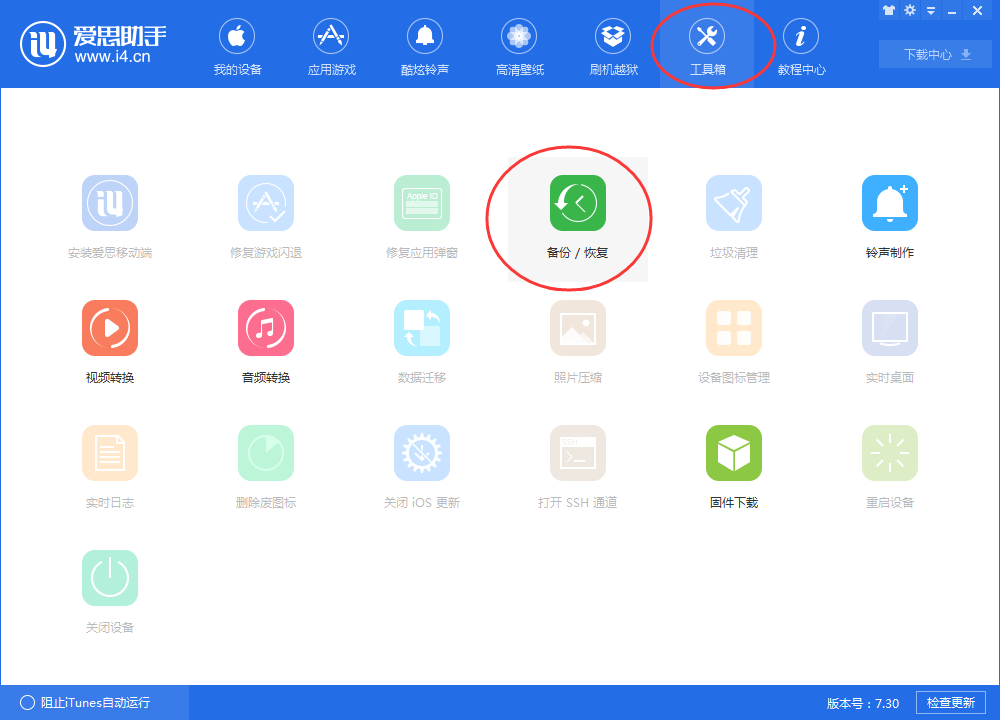Expand the title bar chevron menu
This screenshot has height=720, width=1000.
click(x=930, y=10)
